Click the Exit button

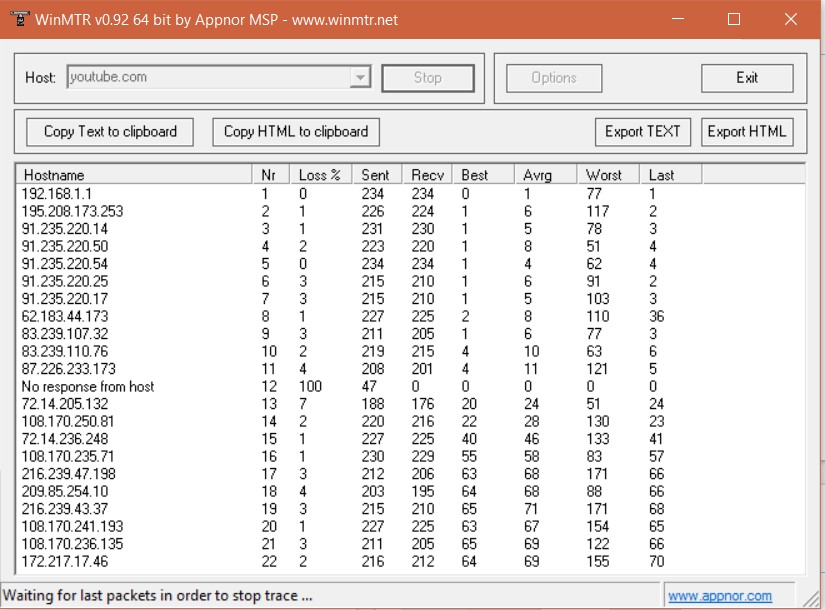(x=746, y=78)
